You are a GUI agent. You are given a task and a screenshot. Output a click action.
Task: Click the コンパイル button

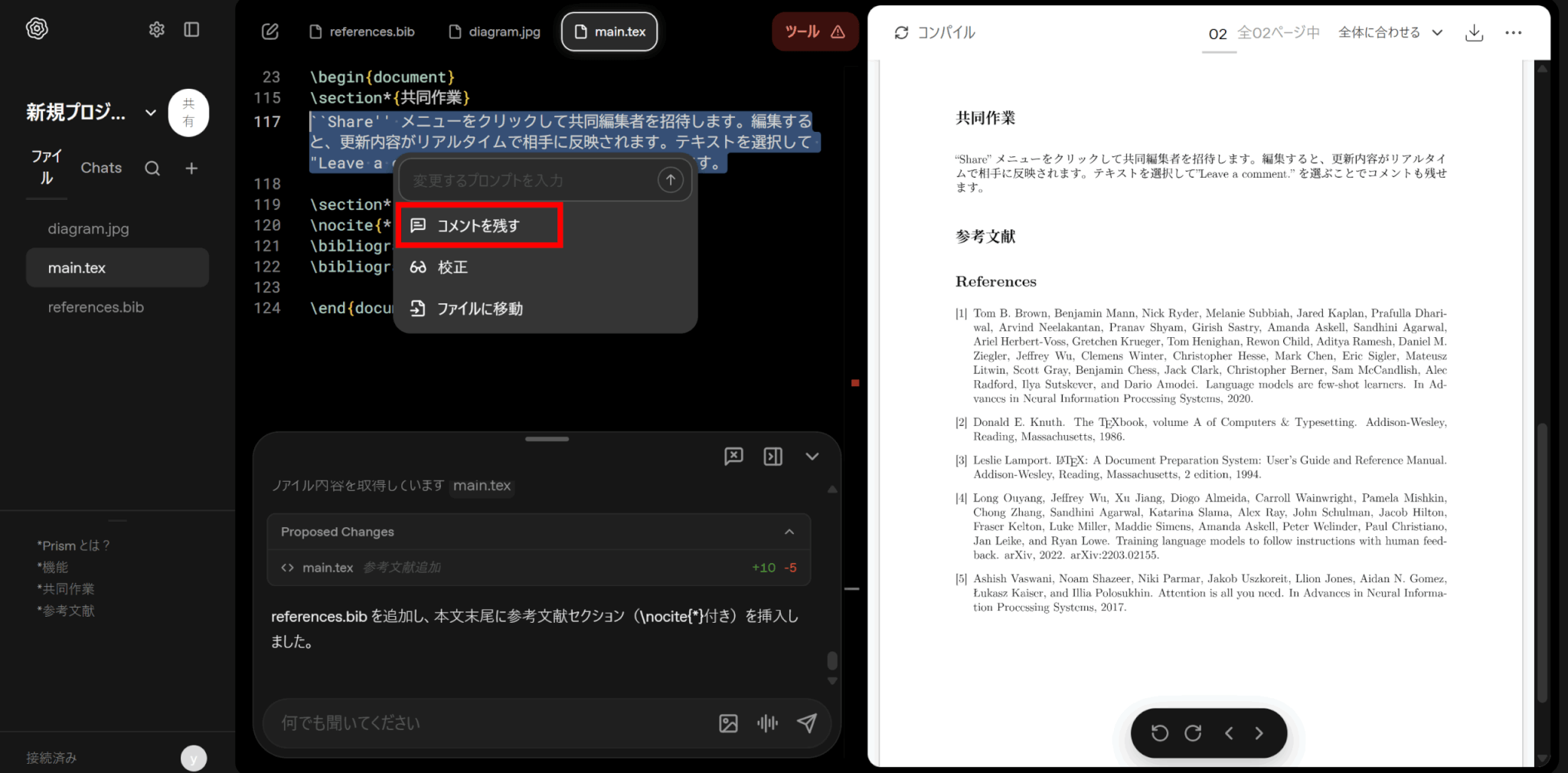coord(935,33)
